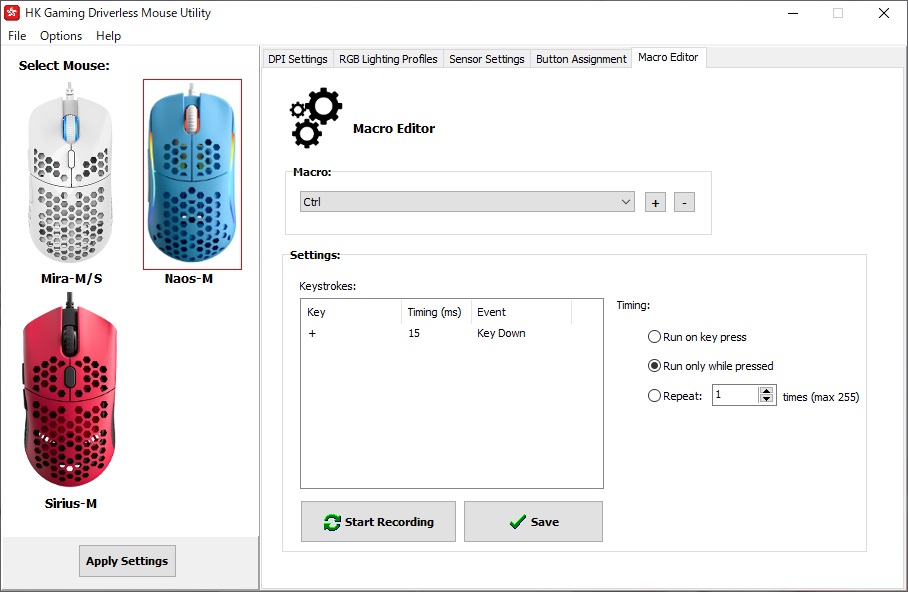Open the Options menu

click(x=61, y=36)
